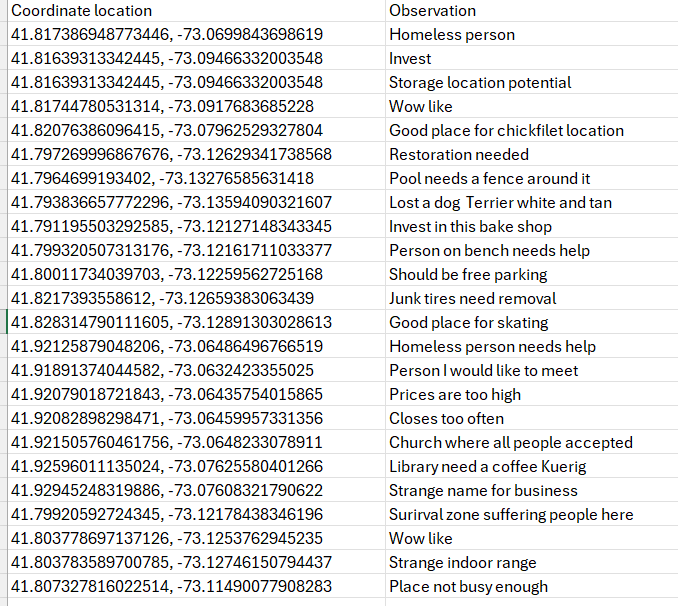This screenshot has width=678, height=606.
Task: Select the "Homeless person" observation cell
Action: click(452, 35)
